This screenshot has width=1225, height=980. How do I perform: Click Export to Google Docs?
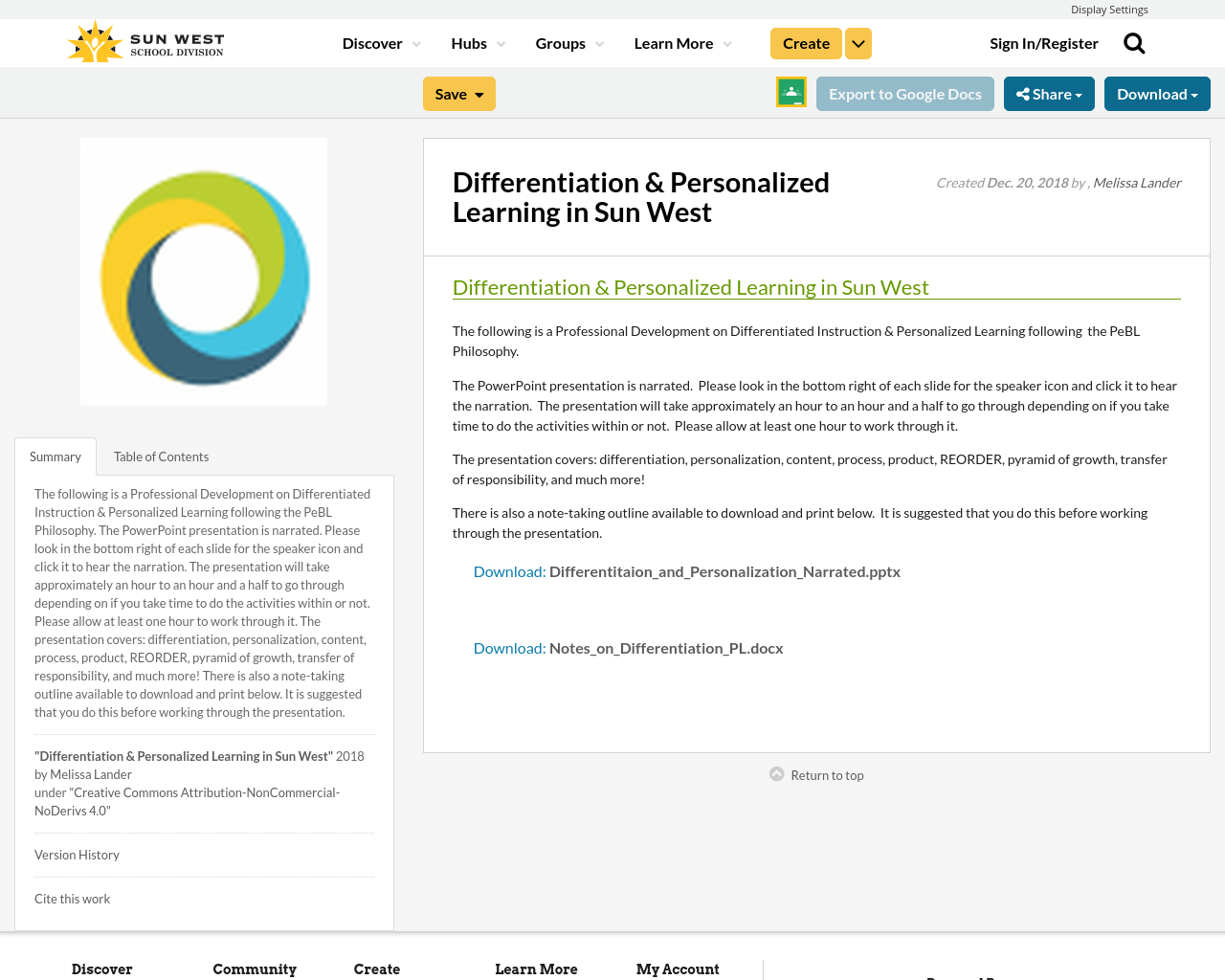(x=905, y=92)
